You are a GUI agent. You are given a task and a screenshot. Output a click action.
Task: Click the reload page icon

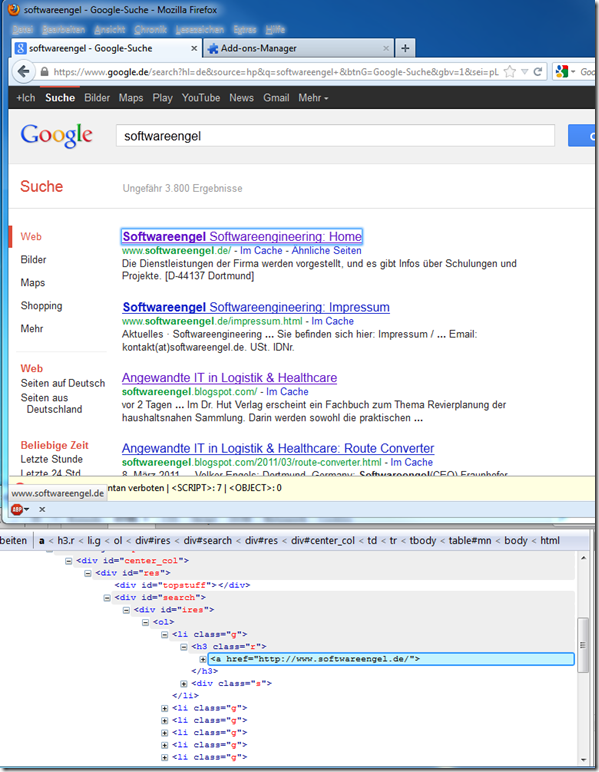pos(538,72)
